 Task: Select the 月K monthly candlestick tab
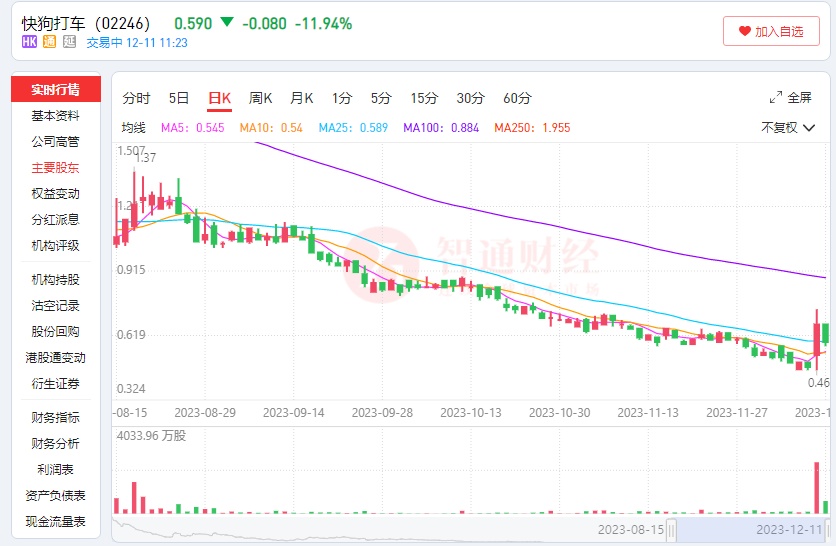(x=302, y=98)
